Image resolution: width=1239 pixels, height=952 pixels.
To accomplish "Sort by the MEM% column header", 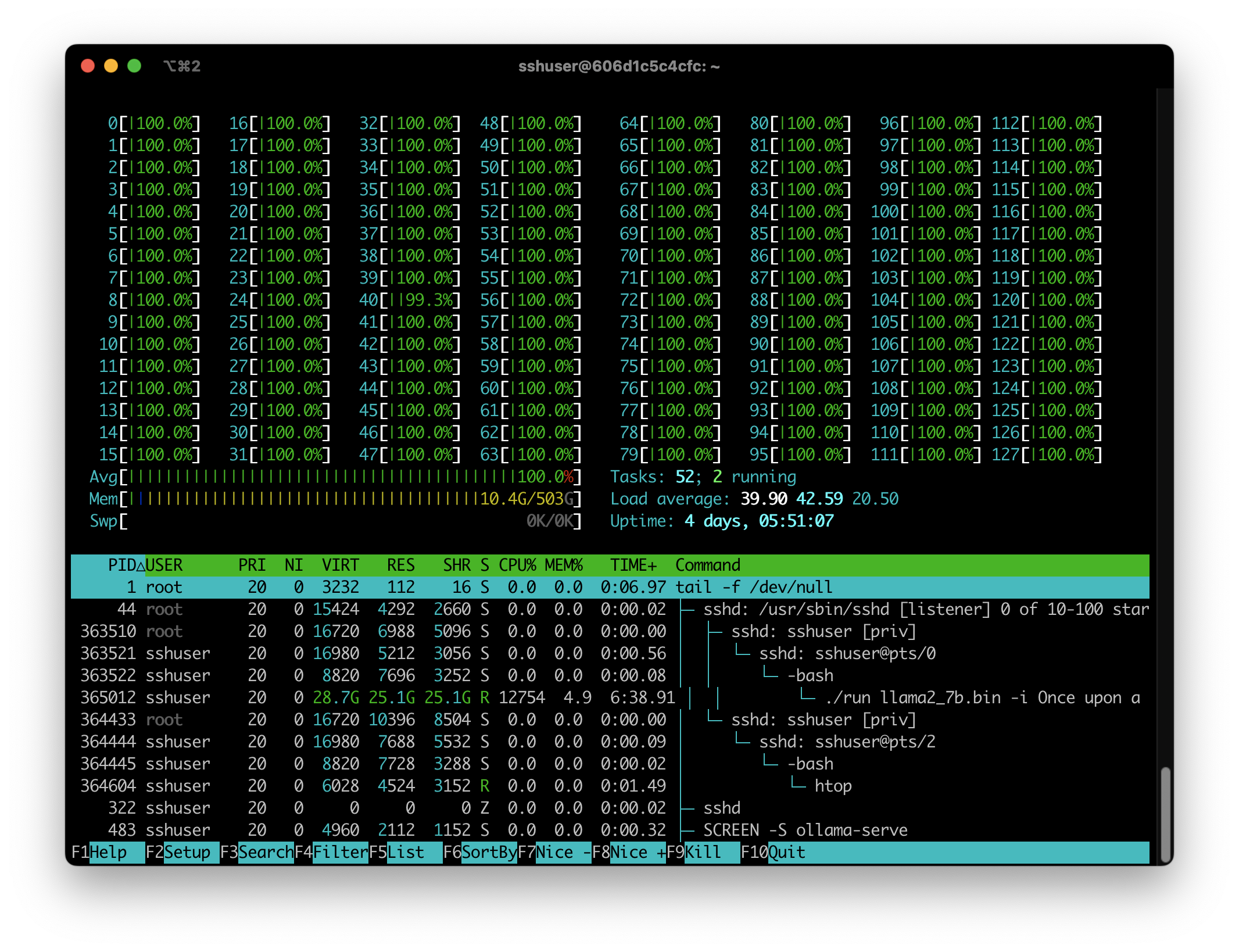I will tap(564, 565).
